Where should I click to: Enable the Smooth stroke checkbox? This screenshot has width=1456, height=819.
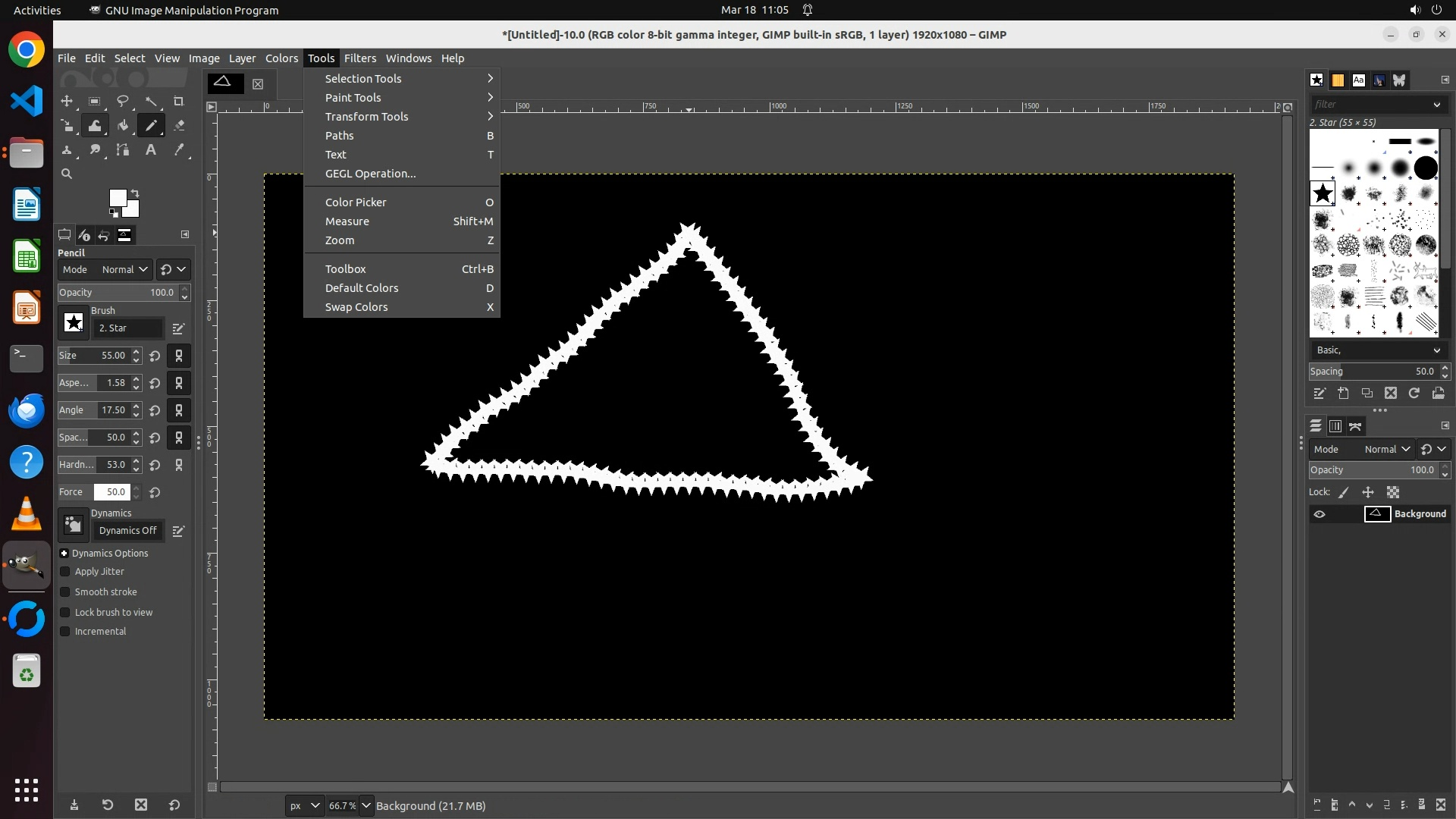pyautogui.click(x=65, y=592)
